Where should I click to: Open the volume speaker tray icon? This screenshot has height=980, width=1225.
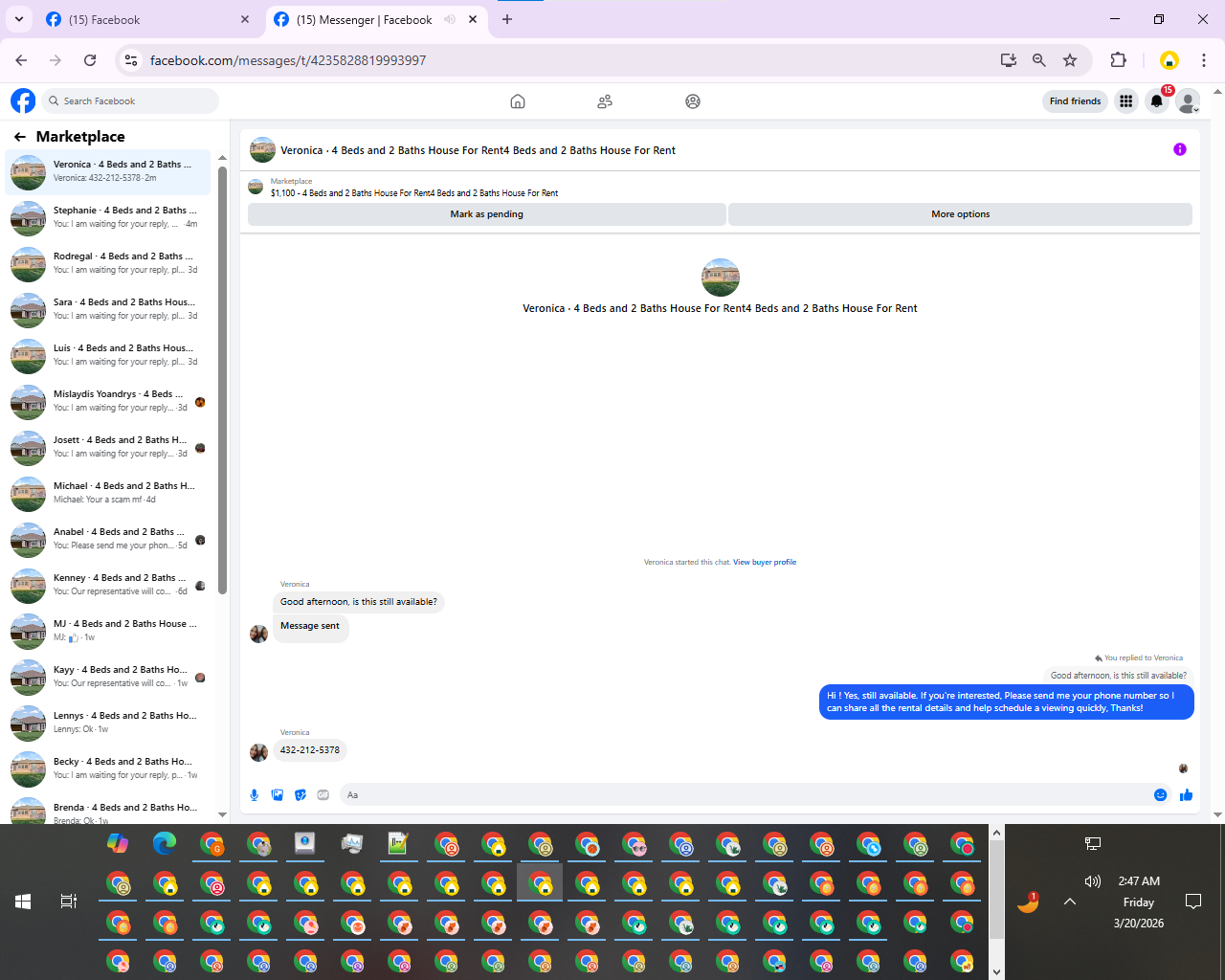(x=1093, y=881)
